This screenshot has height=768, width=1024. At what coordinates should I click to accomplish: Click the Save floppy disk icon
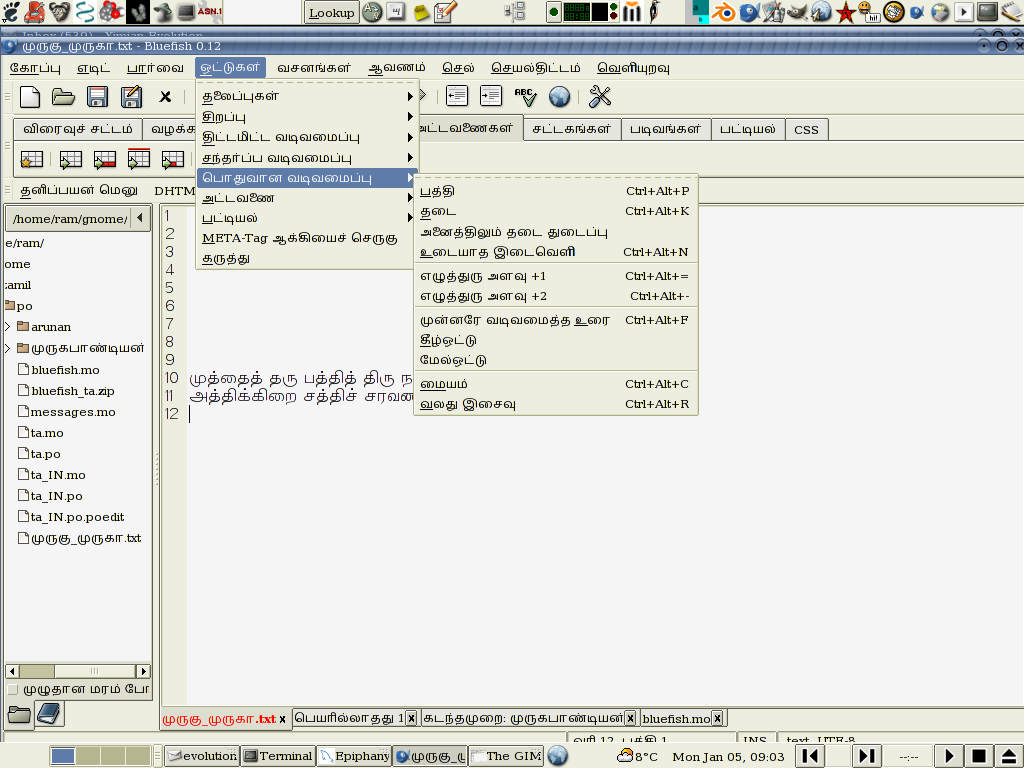(x=97, y=97)
